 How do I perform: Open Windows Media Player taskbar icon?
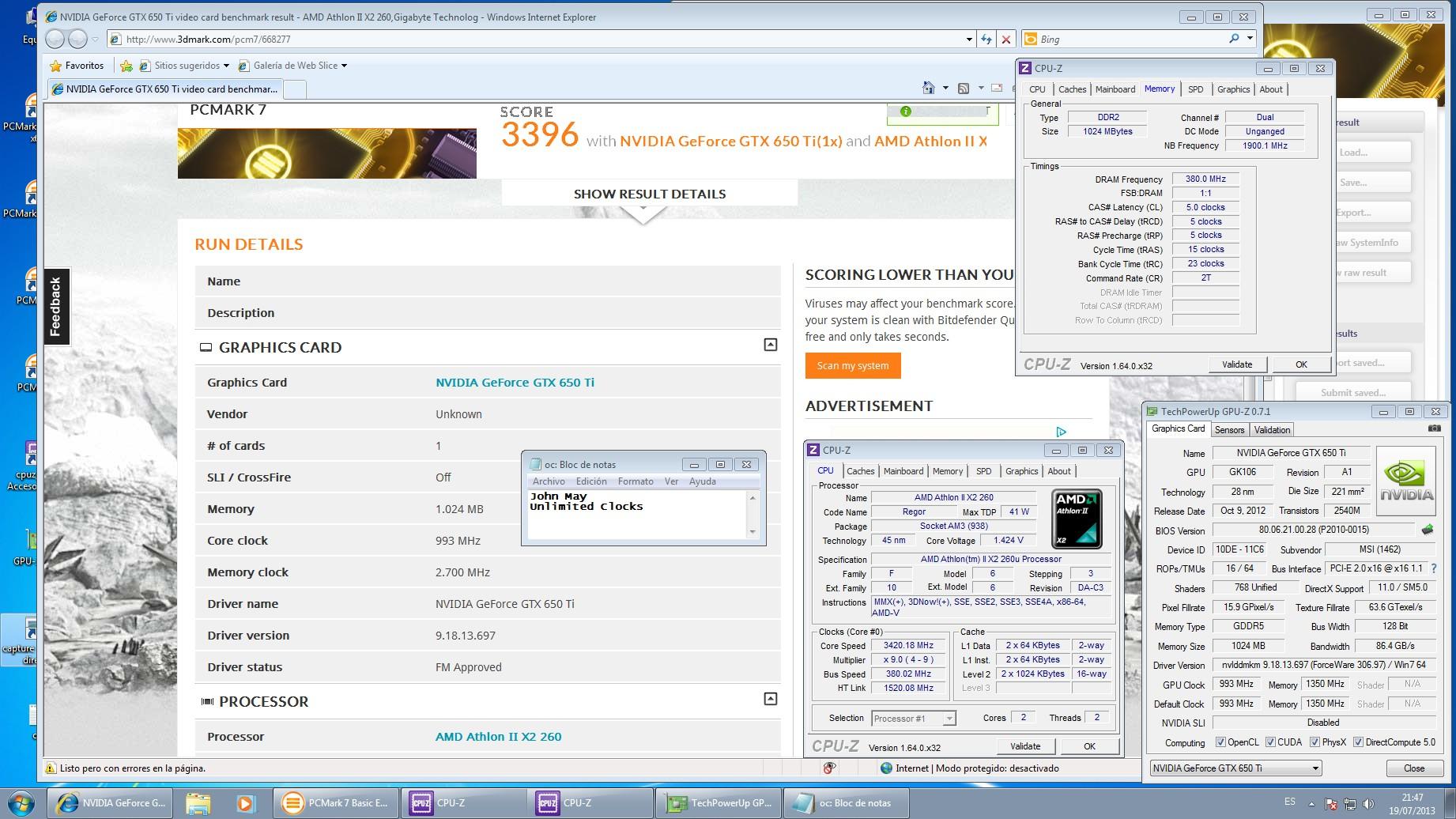click(x=245, y=803)
